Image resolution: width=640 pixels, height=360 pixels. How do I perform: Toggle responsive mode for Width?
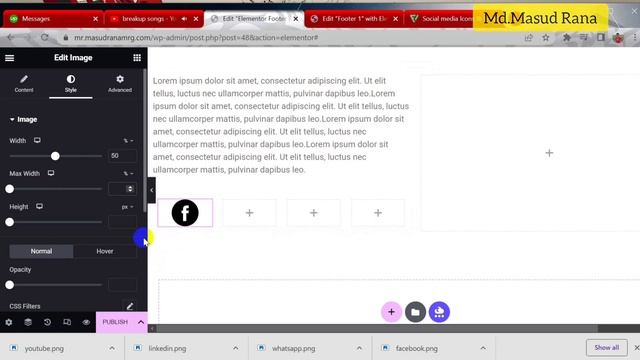[x=37, y=140]
